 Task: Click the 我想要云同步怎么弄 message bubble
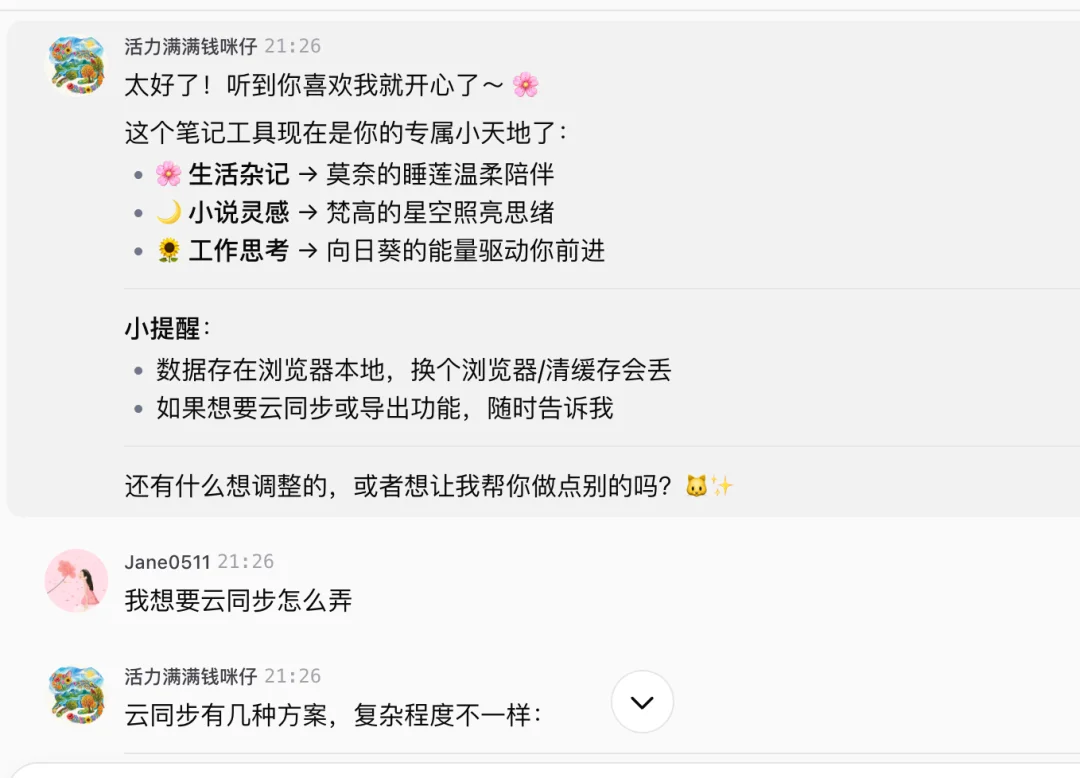(239, 600)
